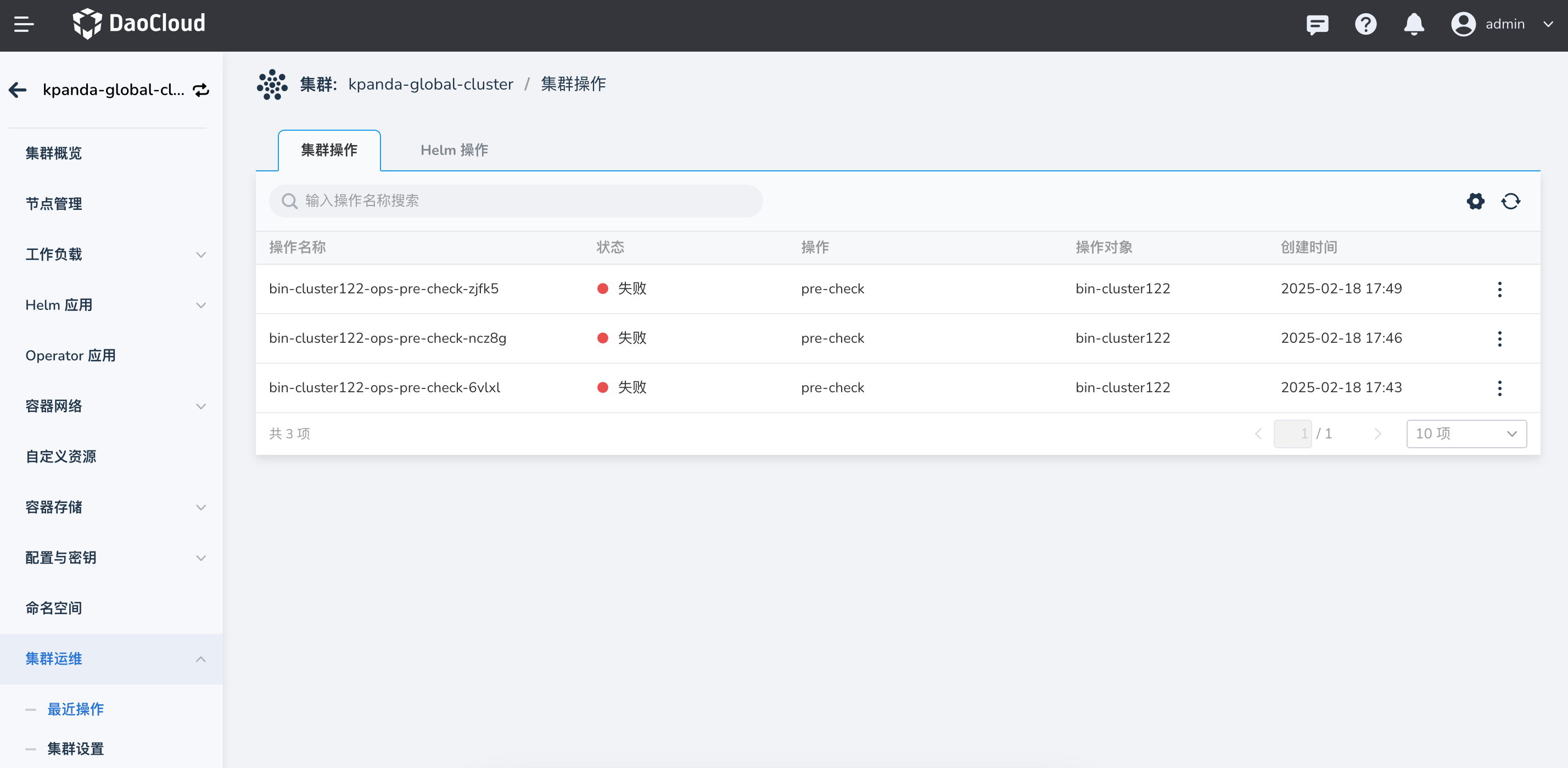The height and width of the screenshot is (768, 1568).
Task: Click the kpanda-global-cluster breadcrumb link
Action: 430,84
